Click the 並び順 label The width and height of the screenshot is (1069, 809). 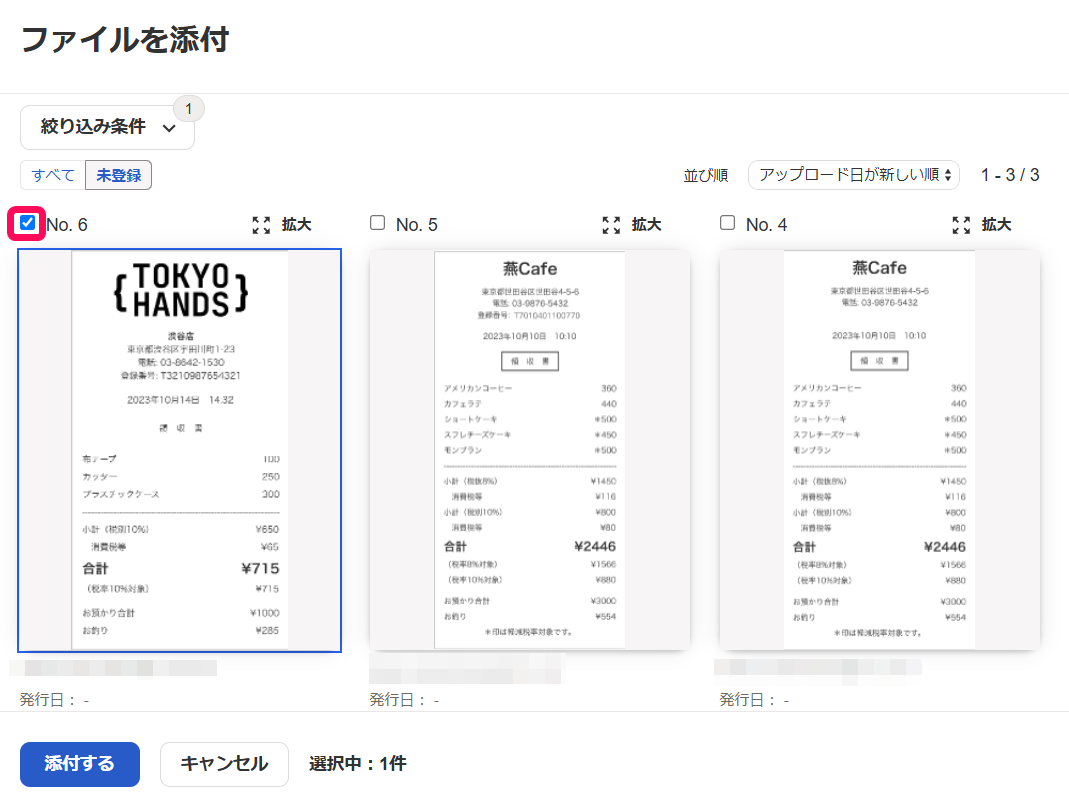(706, 176)
